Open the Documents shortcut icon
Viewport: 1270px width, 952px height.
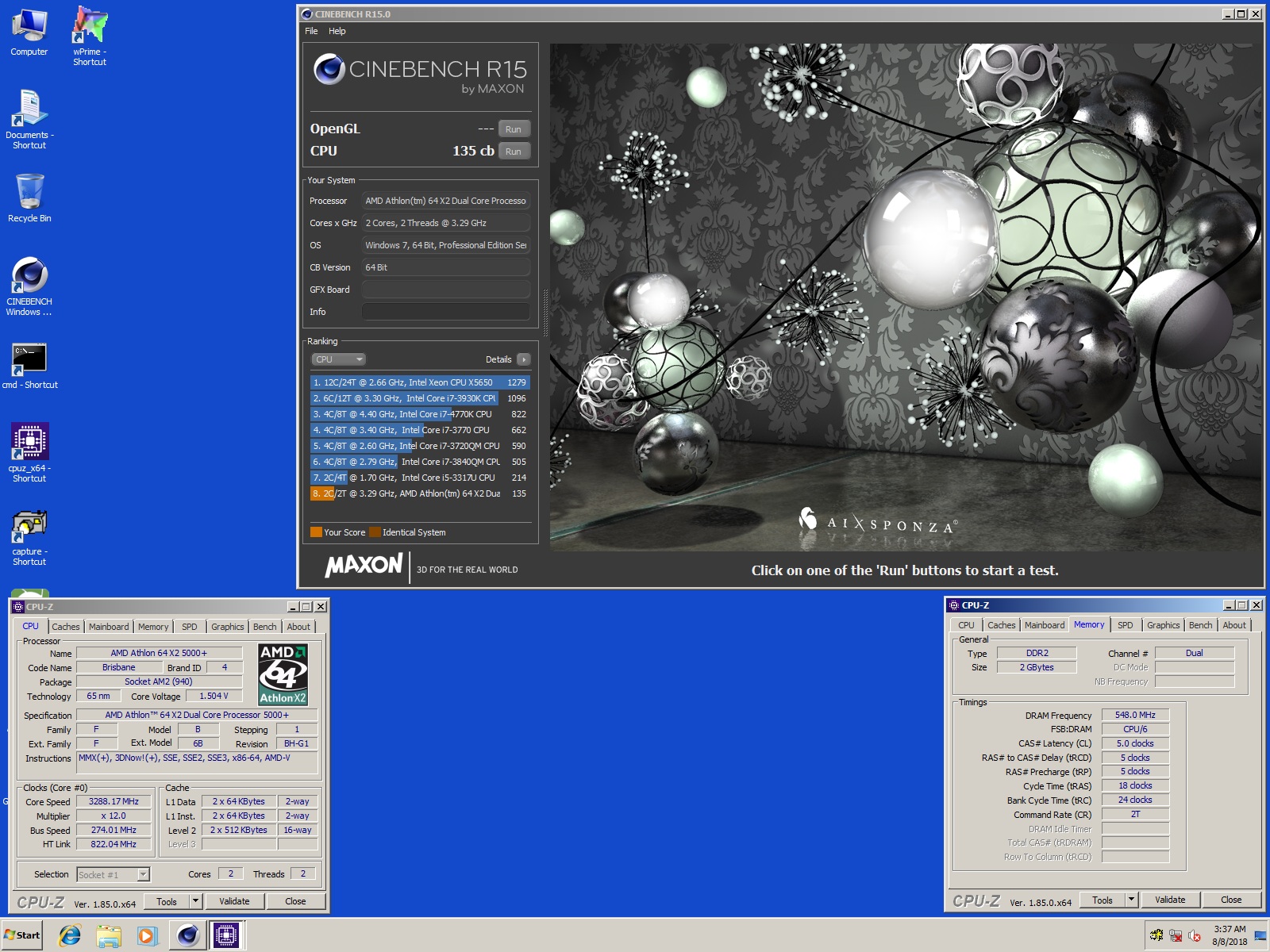(29, 119)
